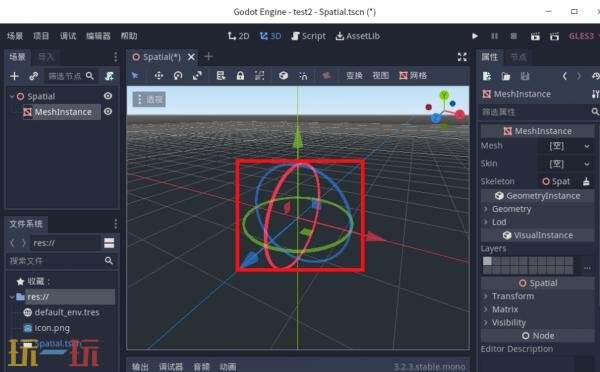
Task: Add a new node with plus icon
Action: [x=14, y=76]
